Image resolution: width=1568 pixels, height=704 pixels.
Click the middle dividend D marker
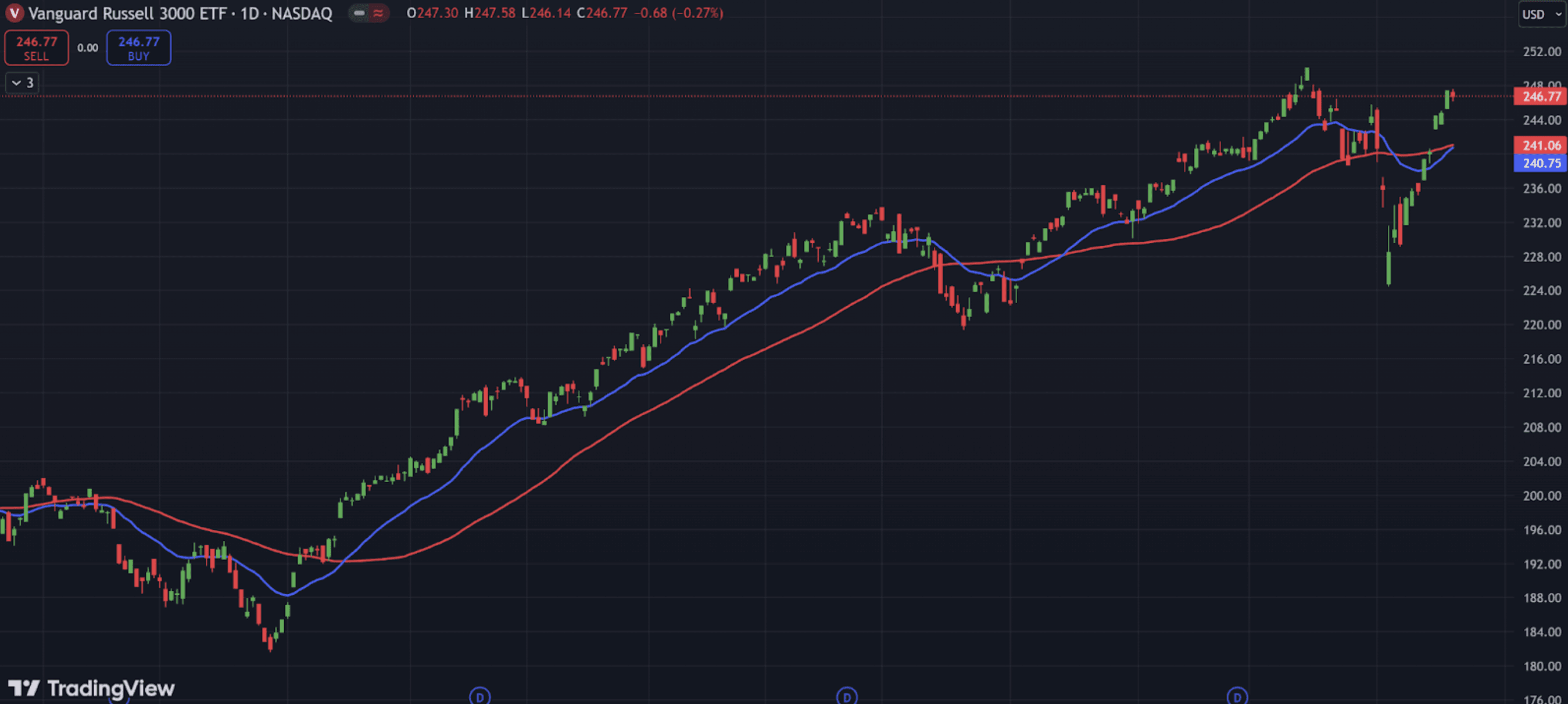[847, 696]
